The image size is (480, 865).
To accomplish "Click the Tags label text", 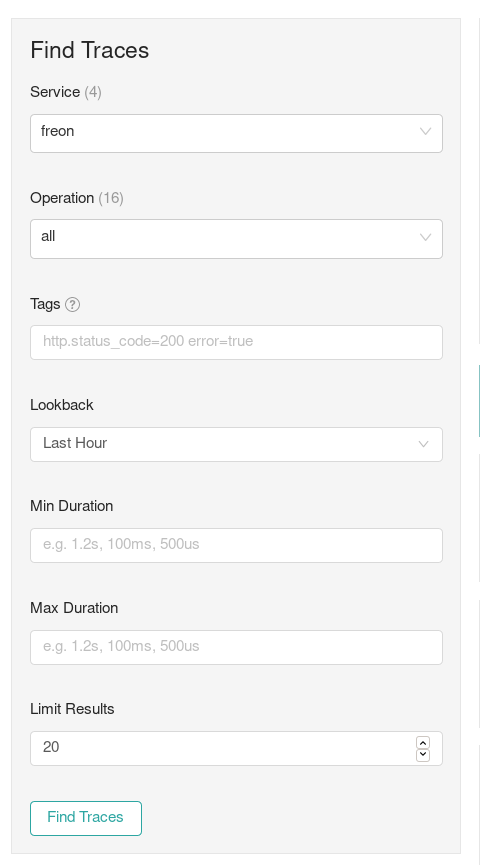I will point(45,304).
